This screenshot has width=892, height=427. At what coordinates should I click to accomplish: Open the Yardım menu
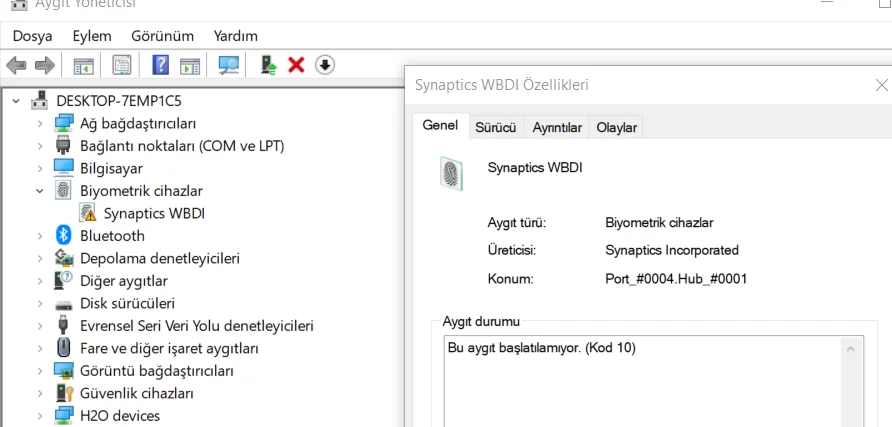pyautogui.click(x=236, y=36)
